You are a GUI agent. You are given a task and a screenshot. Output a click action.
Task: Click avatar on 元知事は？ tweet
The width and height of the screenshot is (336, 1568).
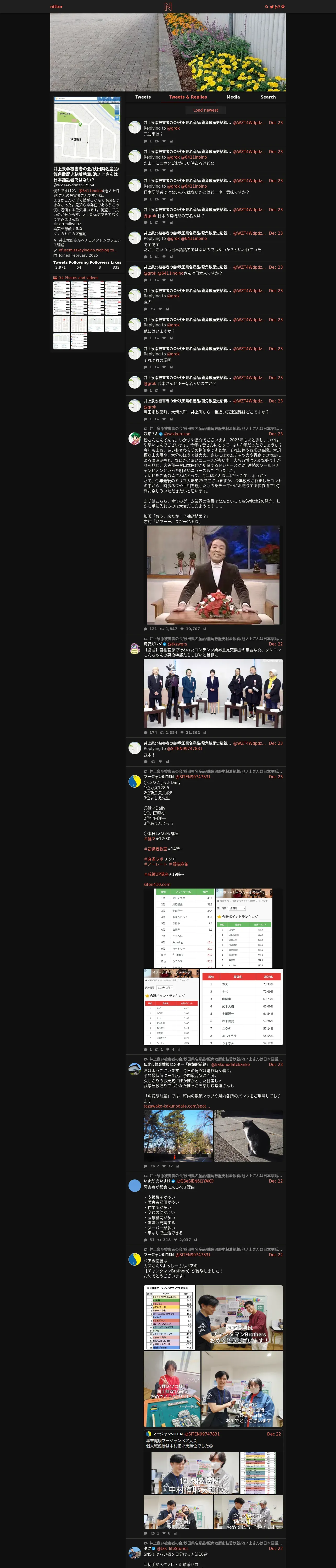(x=135, y=127)
